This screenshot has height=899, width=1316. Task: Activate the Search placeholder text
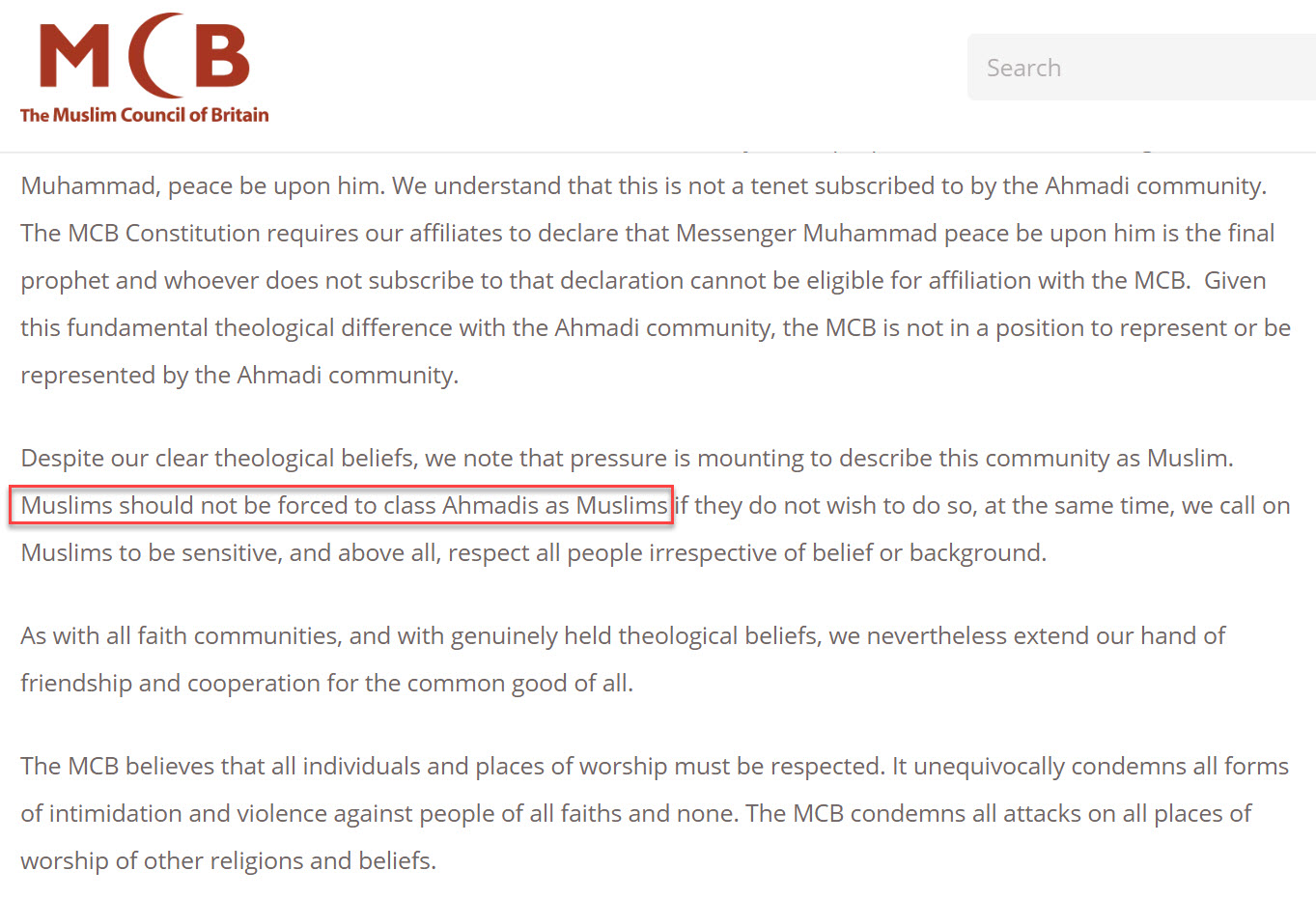(x=1023, y=67)
